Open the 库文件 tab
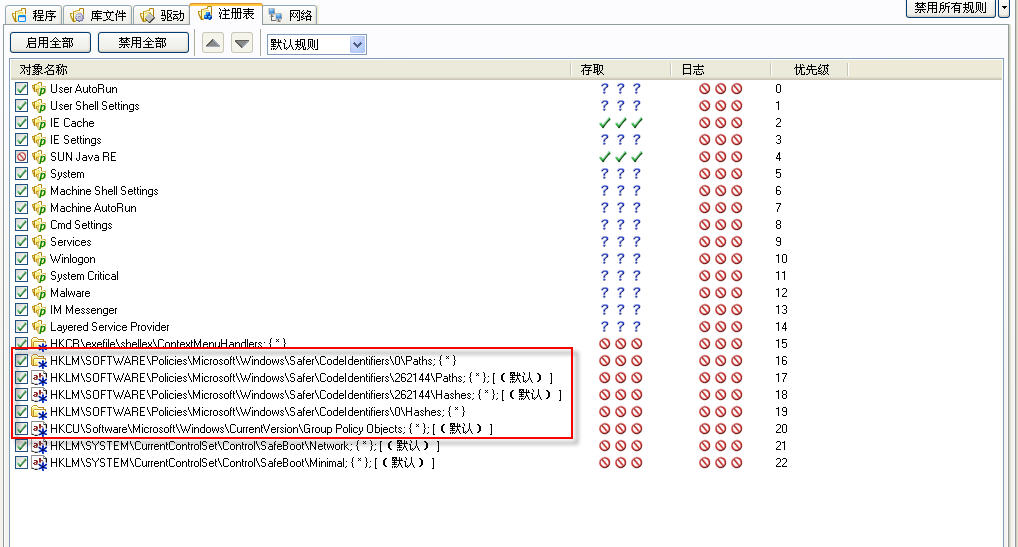The image size is (1018, 547). pos(99,15)
